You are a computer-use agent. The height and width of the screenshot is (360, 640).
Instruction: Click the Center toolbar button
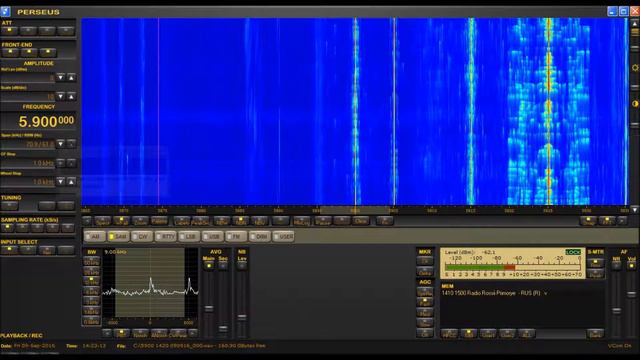click(x=159, y=221)
